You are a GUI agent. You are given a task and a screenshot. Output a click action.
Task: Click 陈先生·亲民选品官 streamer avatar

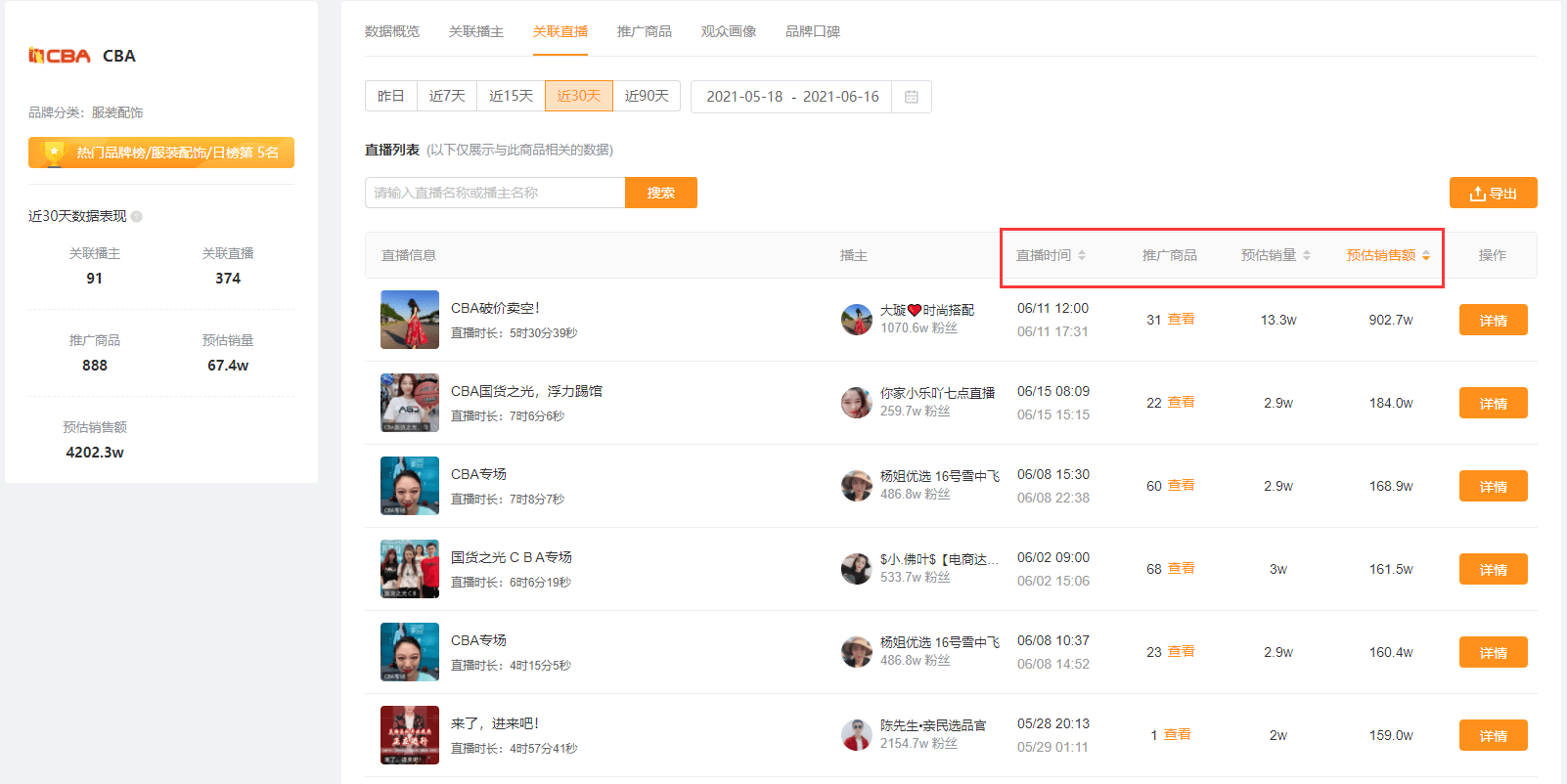coord(857,735)
